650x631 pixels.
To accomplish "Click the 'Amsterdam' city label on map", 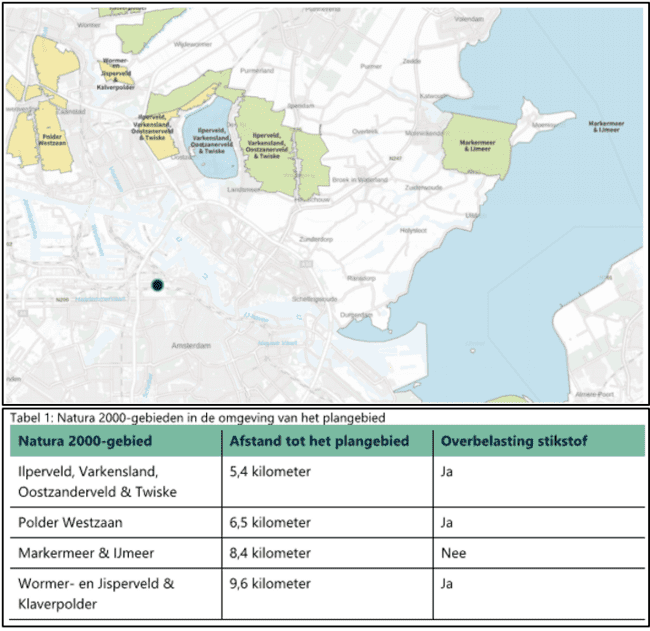I will point(191,345).
